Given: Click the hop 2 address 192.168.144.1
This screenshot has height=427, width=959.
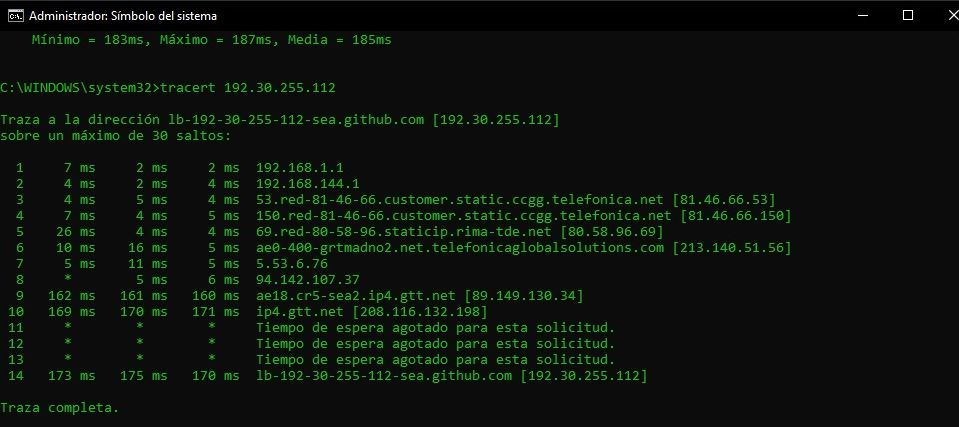Looking at the screenshot, I should pos(308,184).
